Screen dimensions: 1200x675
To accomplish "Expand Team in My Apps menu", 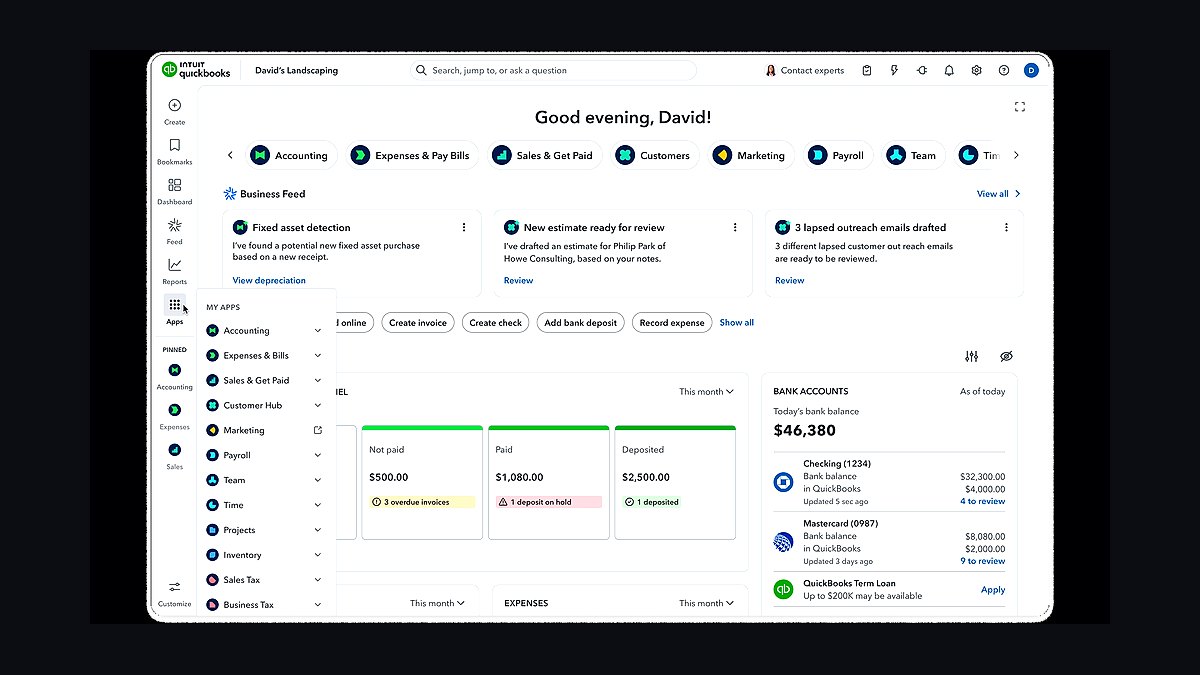I will click(318, 480).
